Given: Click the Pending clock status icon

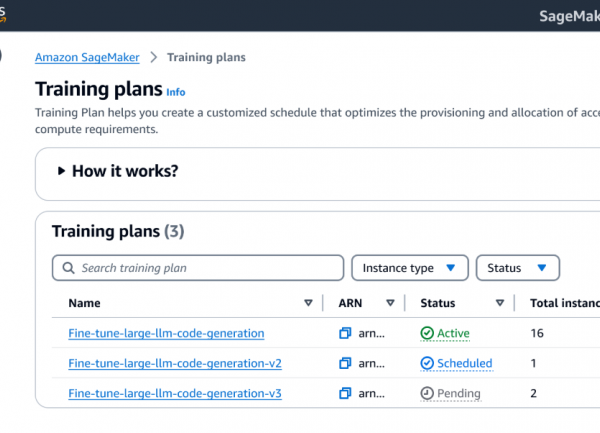Looking at the screenshot, I should pyautogui.click(x=427, y=393).
